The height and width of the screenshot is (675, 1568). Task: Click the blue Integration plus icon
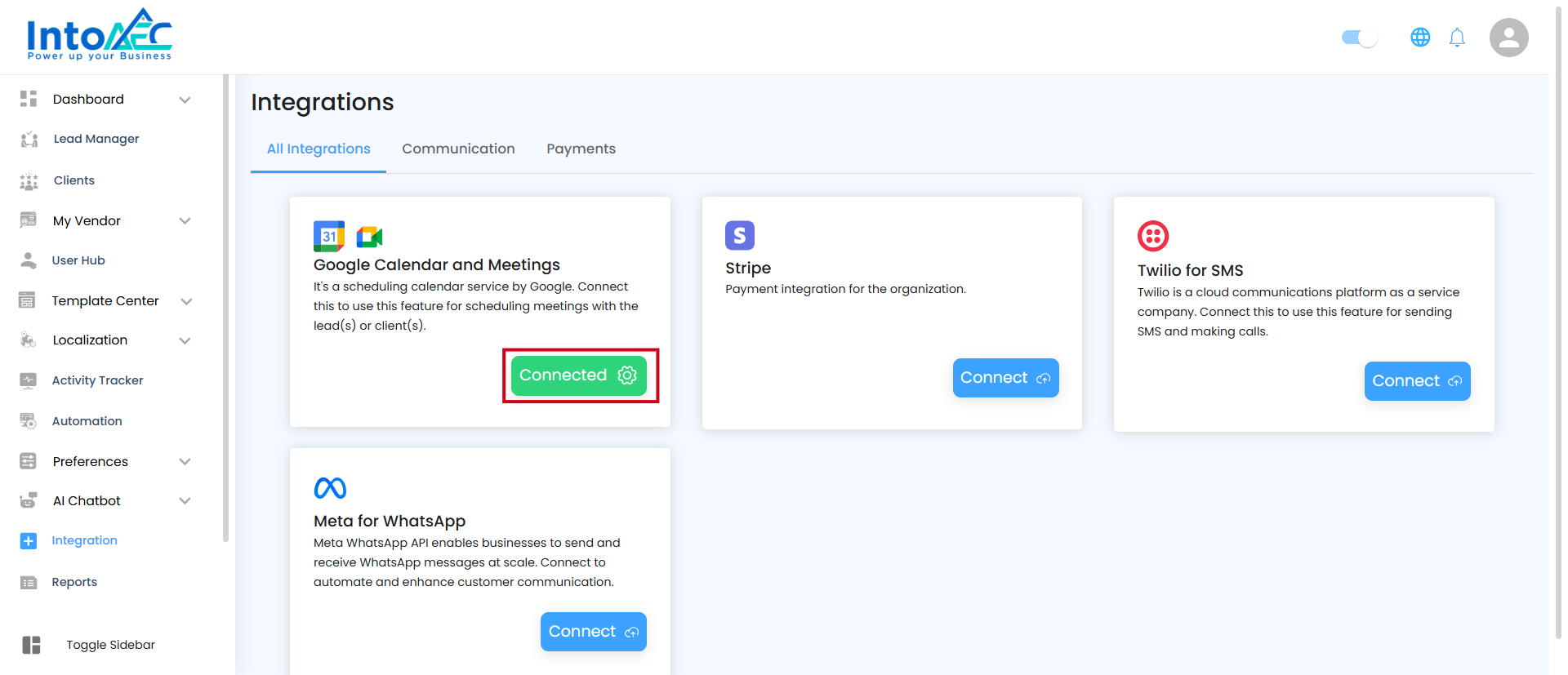click(29, 540)
